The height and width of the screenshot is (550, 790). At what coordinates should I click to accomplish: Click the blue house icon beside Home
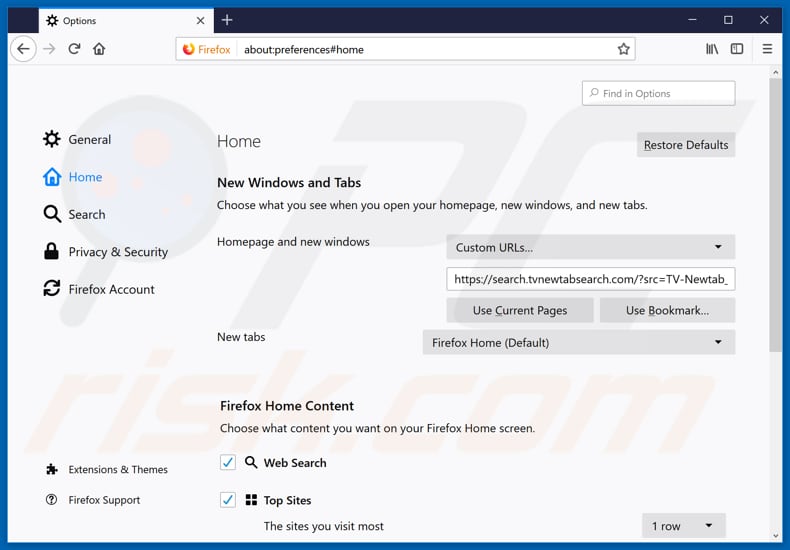point(51,177)
